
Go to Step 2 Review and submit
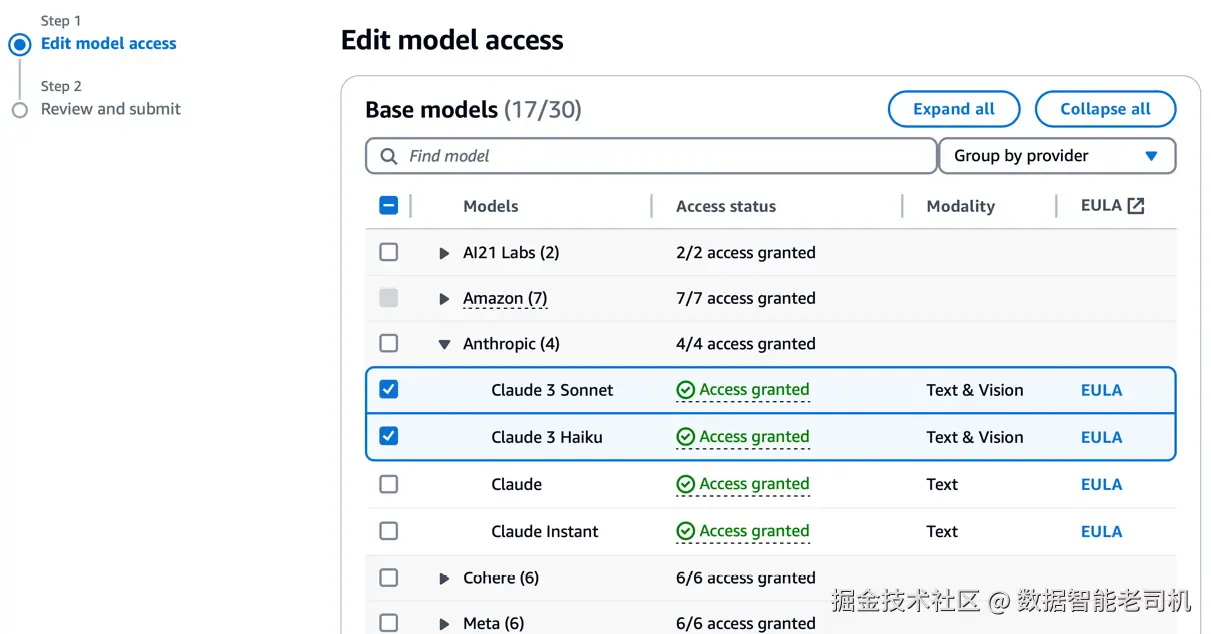coord(110,109)
